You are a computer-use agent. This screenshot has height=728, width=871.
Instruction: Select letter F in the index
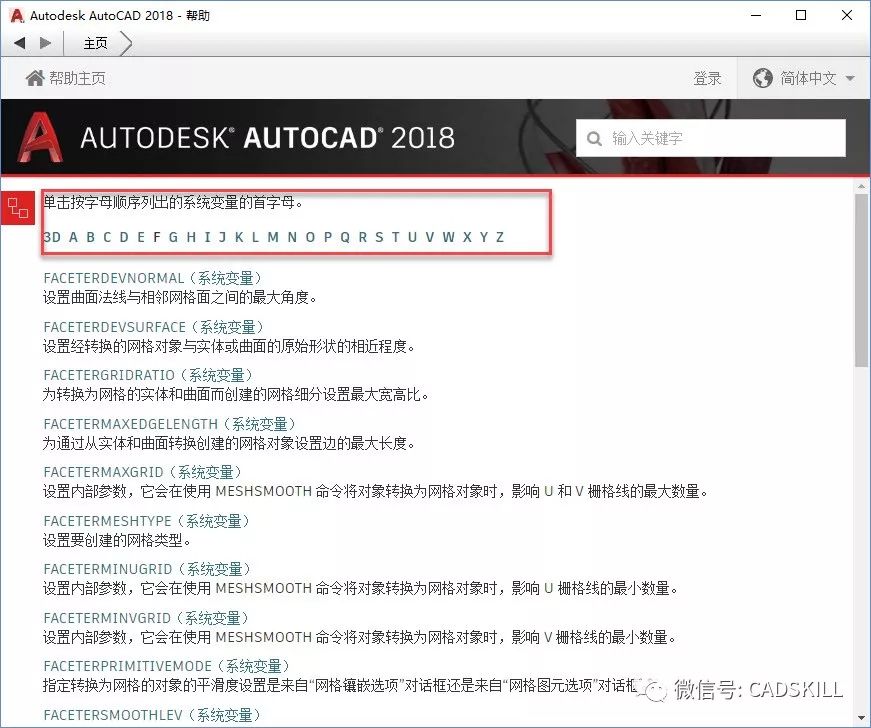pos(157,237)
